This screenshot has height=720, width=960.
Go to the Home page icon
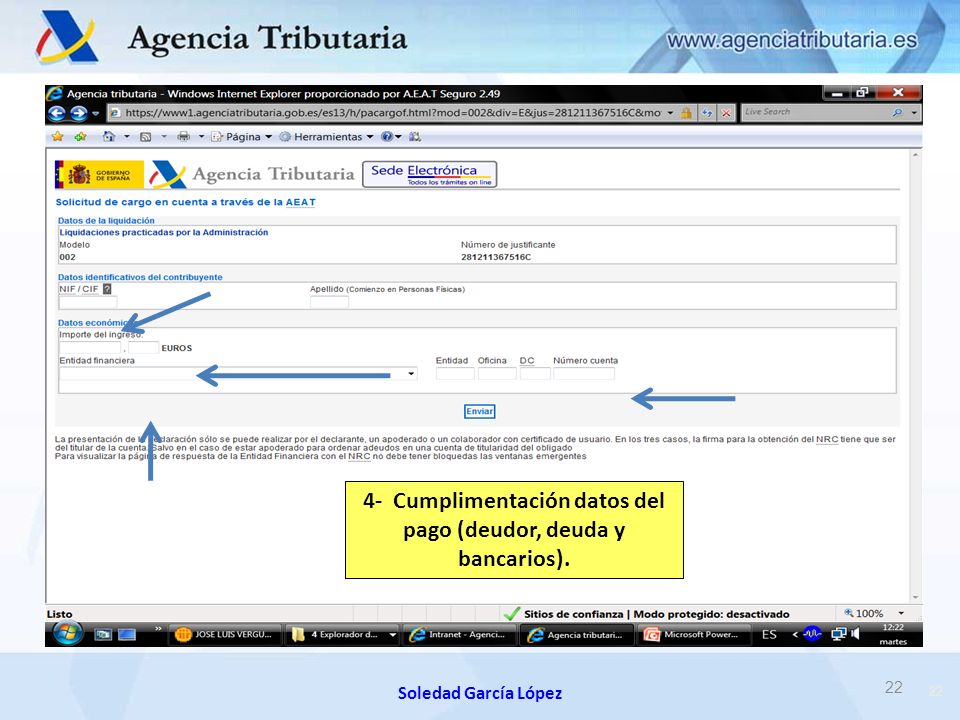108,137
